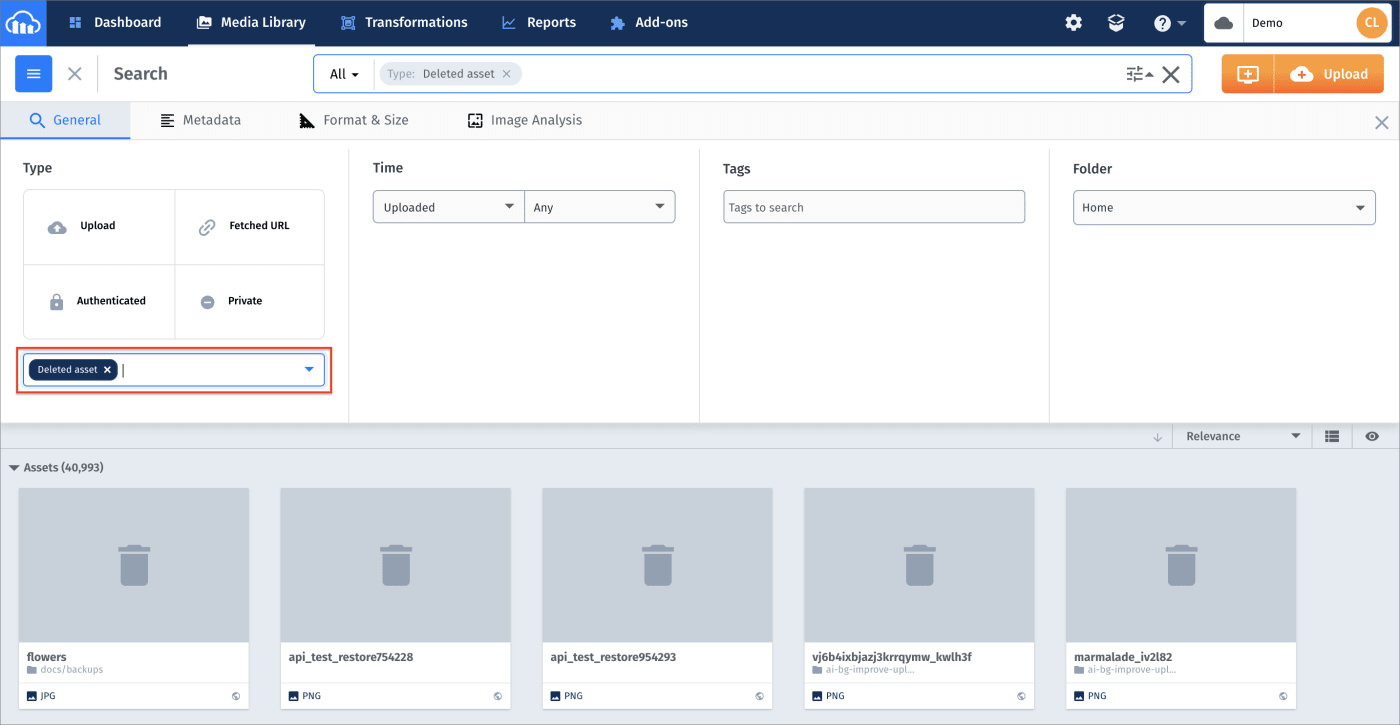This screenshot has width=1400, height=725.
Task: Select the flowers asset thumbnail
Action: (134, 565)
